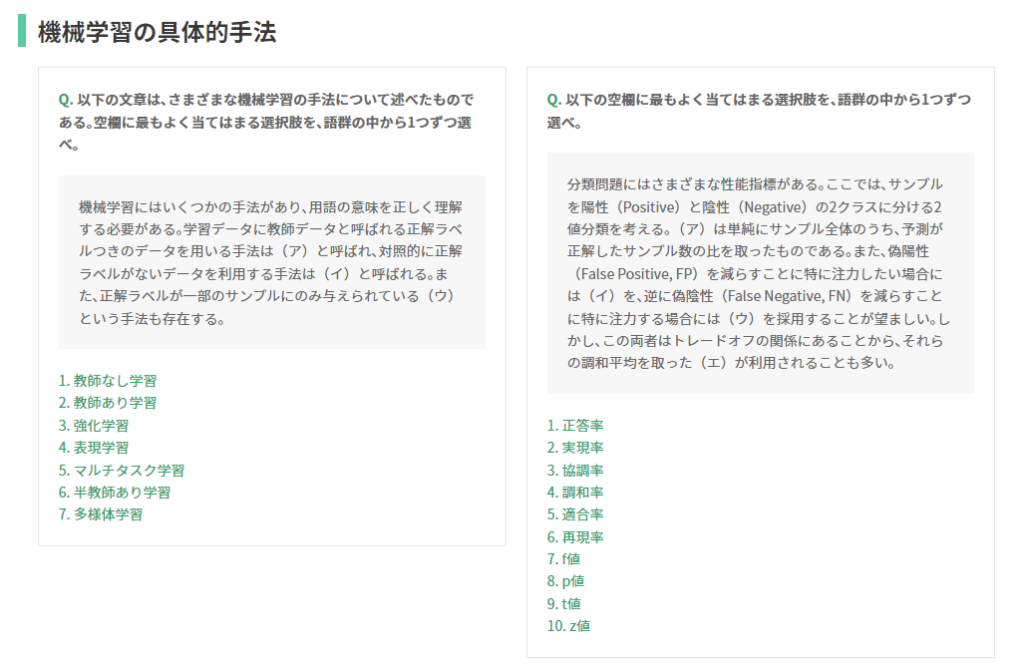Image resolution: width=1024 pixels, height=665 pixels.
Task: Select option 3. 協調率
Action: click(x=575, y=470)
